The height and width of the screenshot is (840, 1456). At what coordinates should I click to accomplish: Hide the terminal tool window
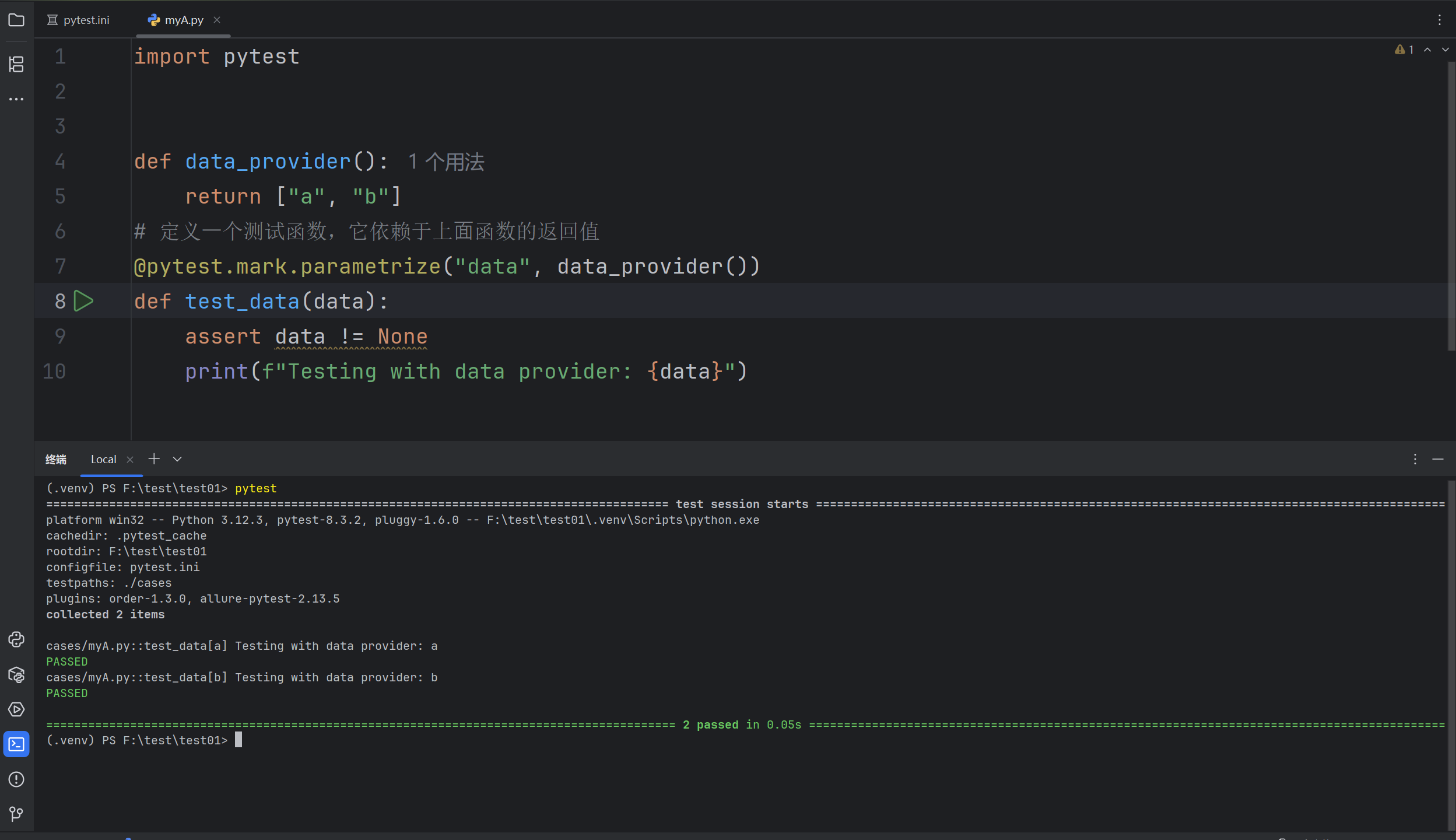point(1438,459)
